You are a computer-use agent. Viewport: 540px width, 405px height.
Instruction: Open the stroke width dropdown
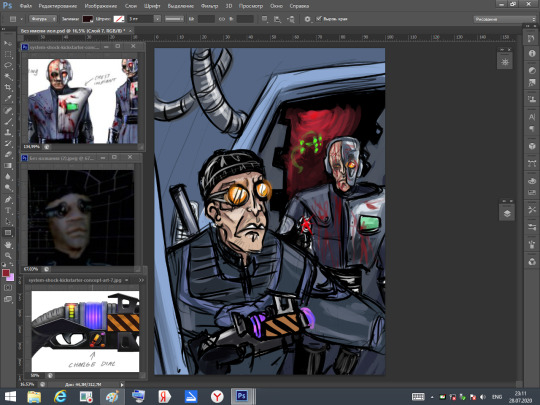tap(157, 19)
